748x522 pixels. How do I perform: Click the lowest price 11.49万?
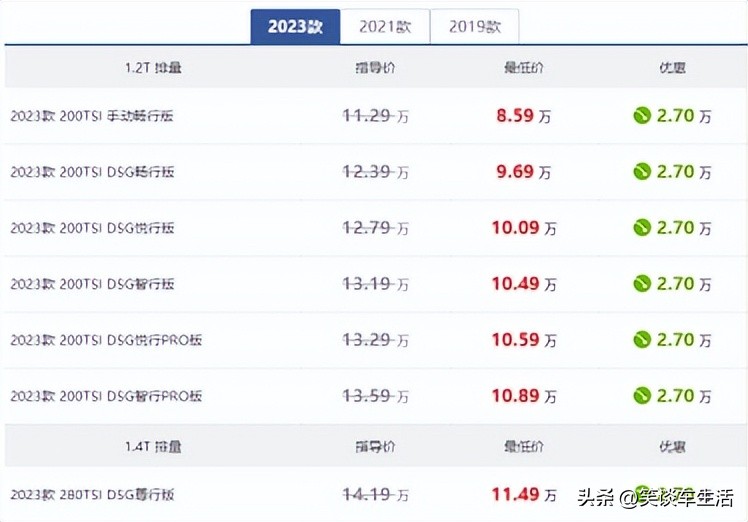click(524, 494)
